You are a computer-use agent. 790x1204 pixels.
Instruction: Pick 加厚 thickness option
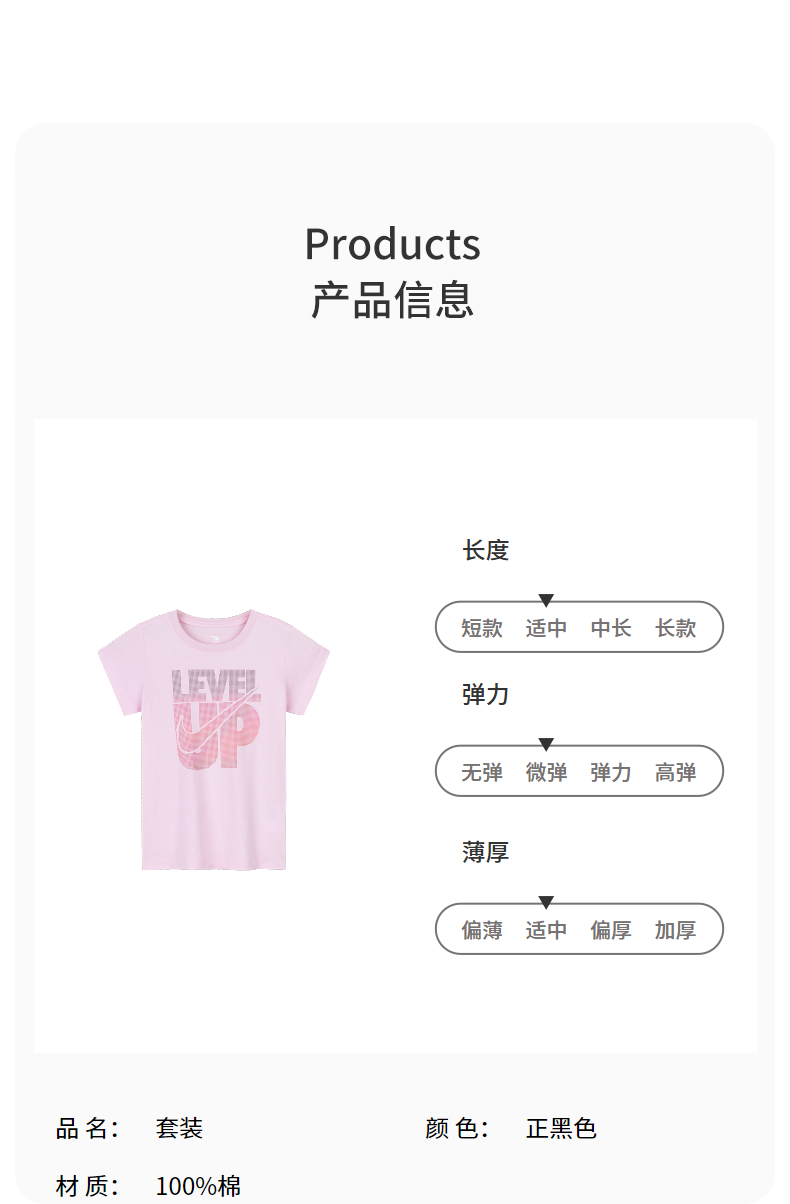click(676, 930)
